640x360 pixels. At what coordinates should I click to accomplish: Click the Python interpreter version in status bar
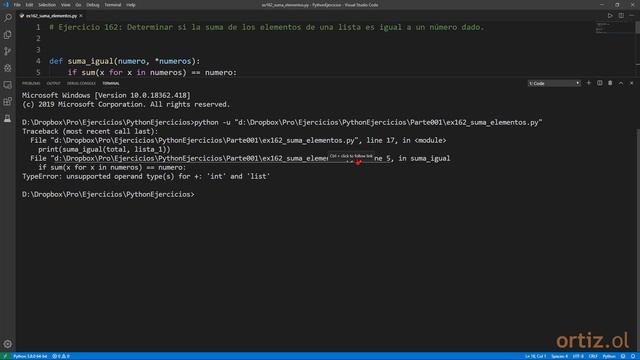click(x=30, y=356)
